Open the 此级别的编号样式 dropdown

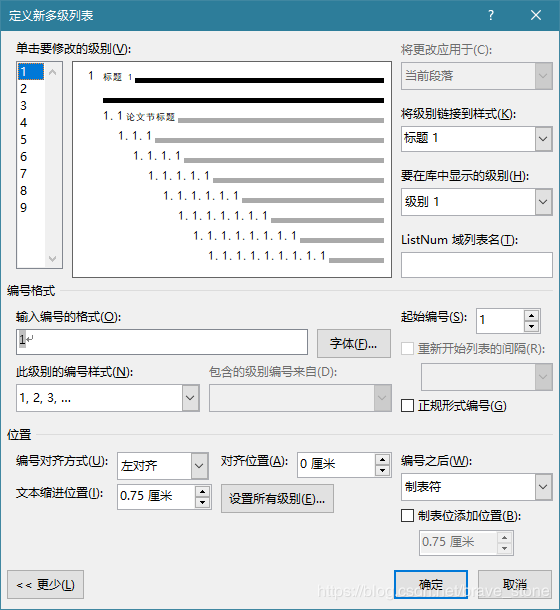click(190, 398)
